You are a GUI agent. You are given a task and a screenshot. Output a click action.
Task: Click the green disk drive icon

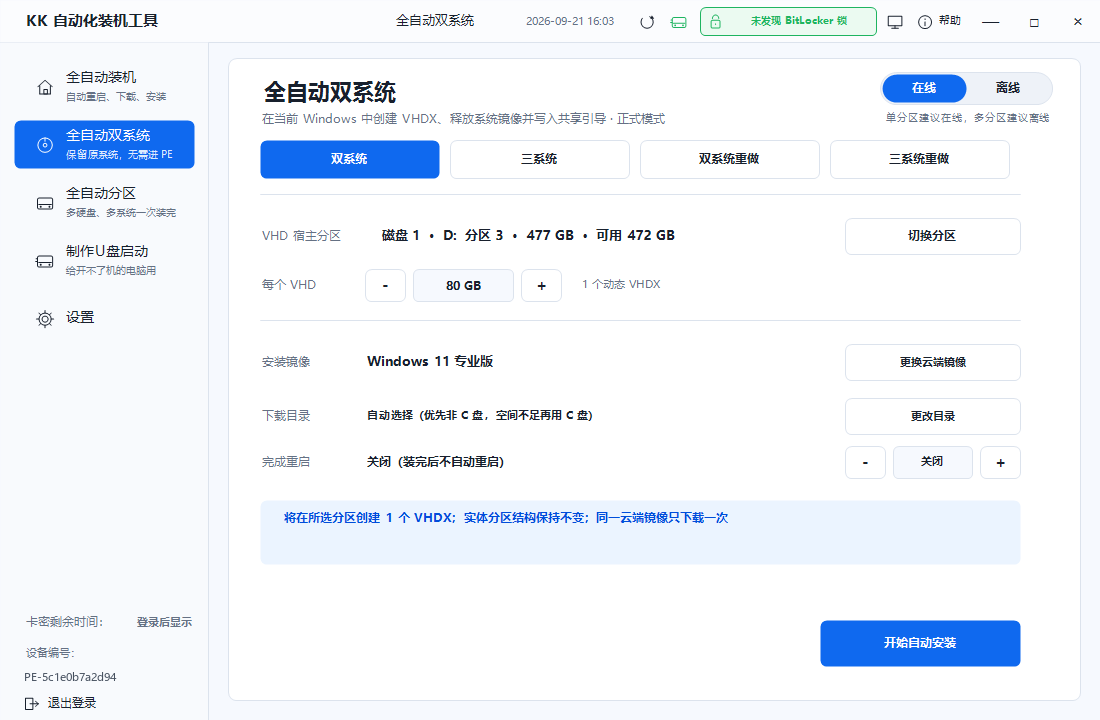click(678, 22)
